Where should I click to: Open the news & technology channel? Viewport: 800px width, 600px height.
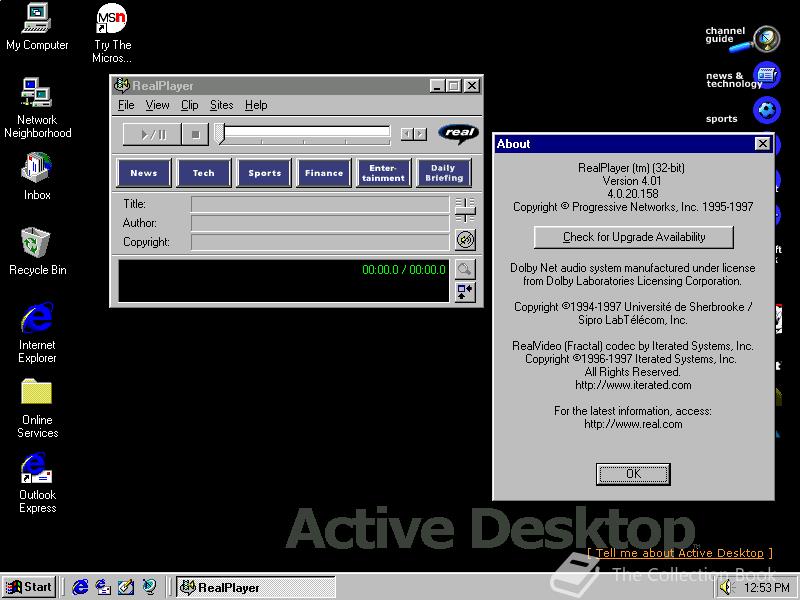tap(743, 77)
